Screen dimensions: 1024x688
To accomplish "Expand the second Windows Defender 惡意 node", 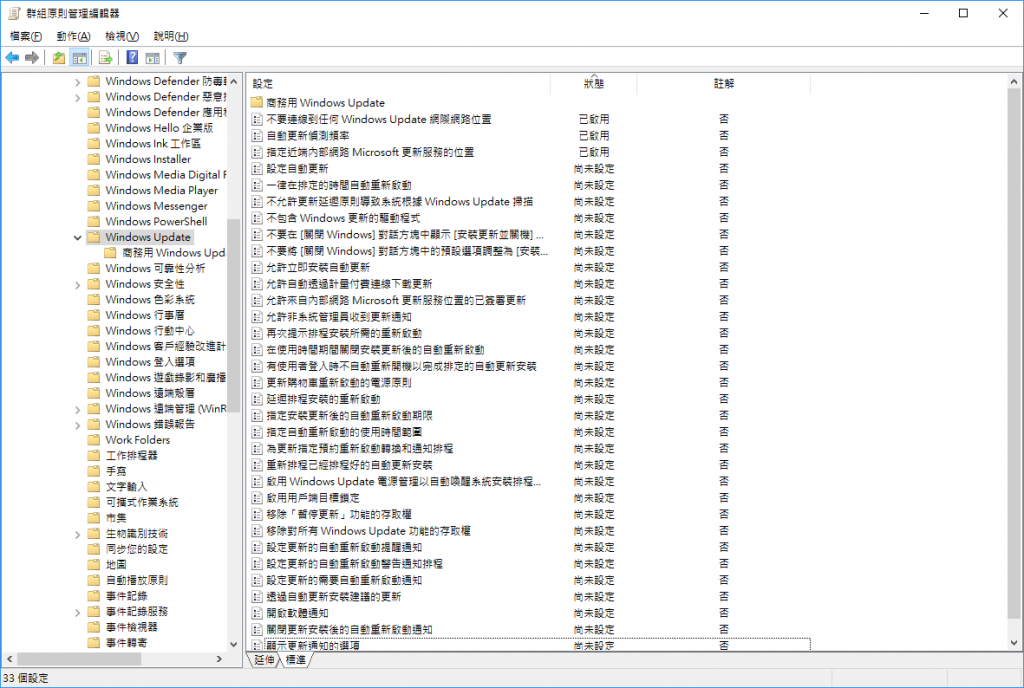I will tap(78, 97).
